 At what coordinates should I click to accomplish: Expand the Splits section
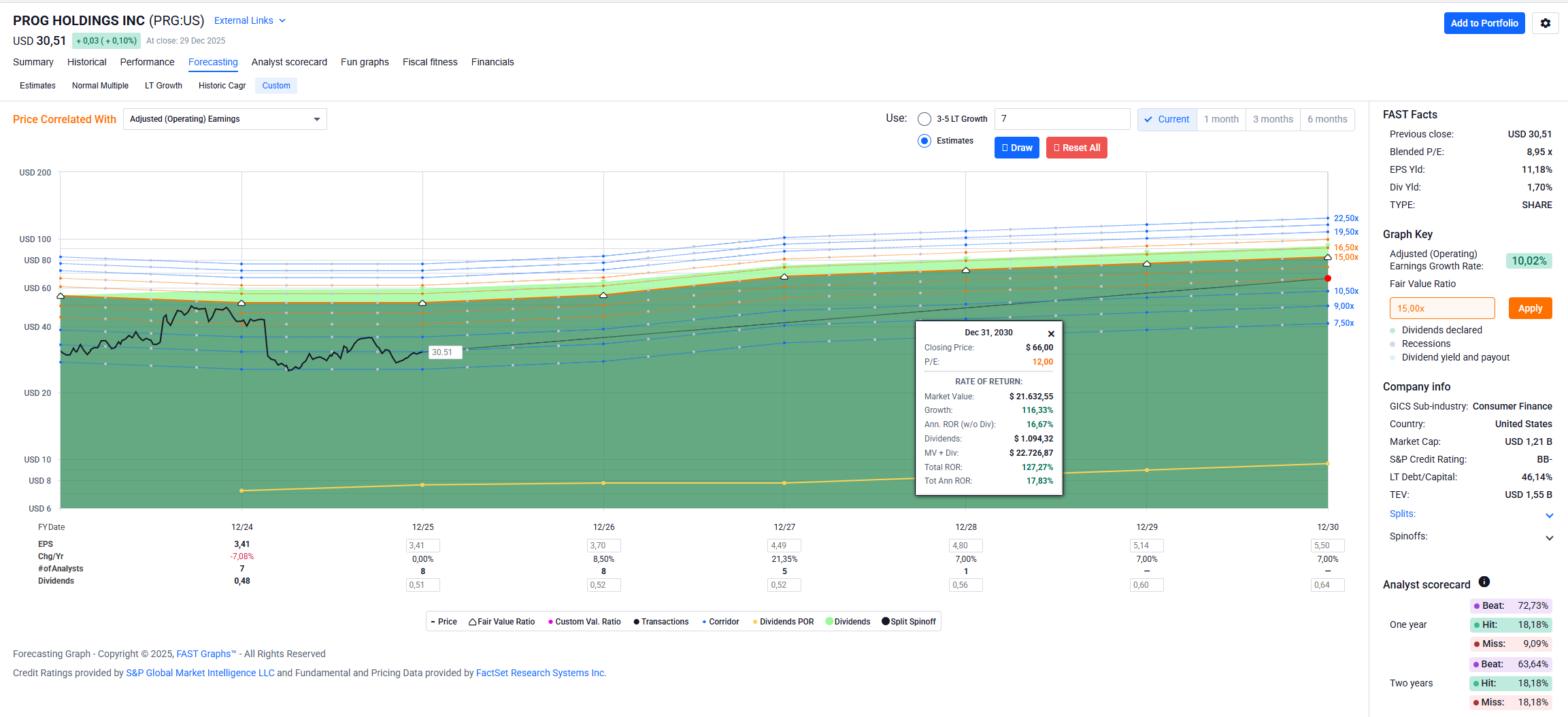pyautogui.click(x=1549, y=515)
